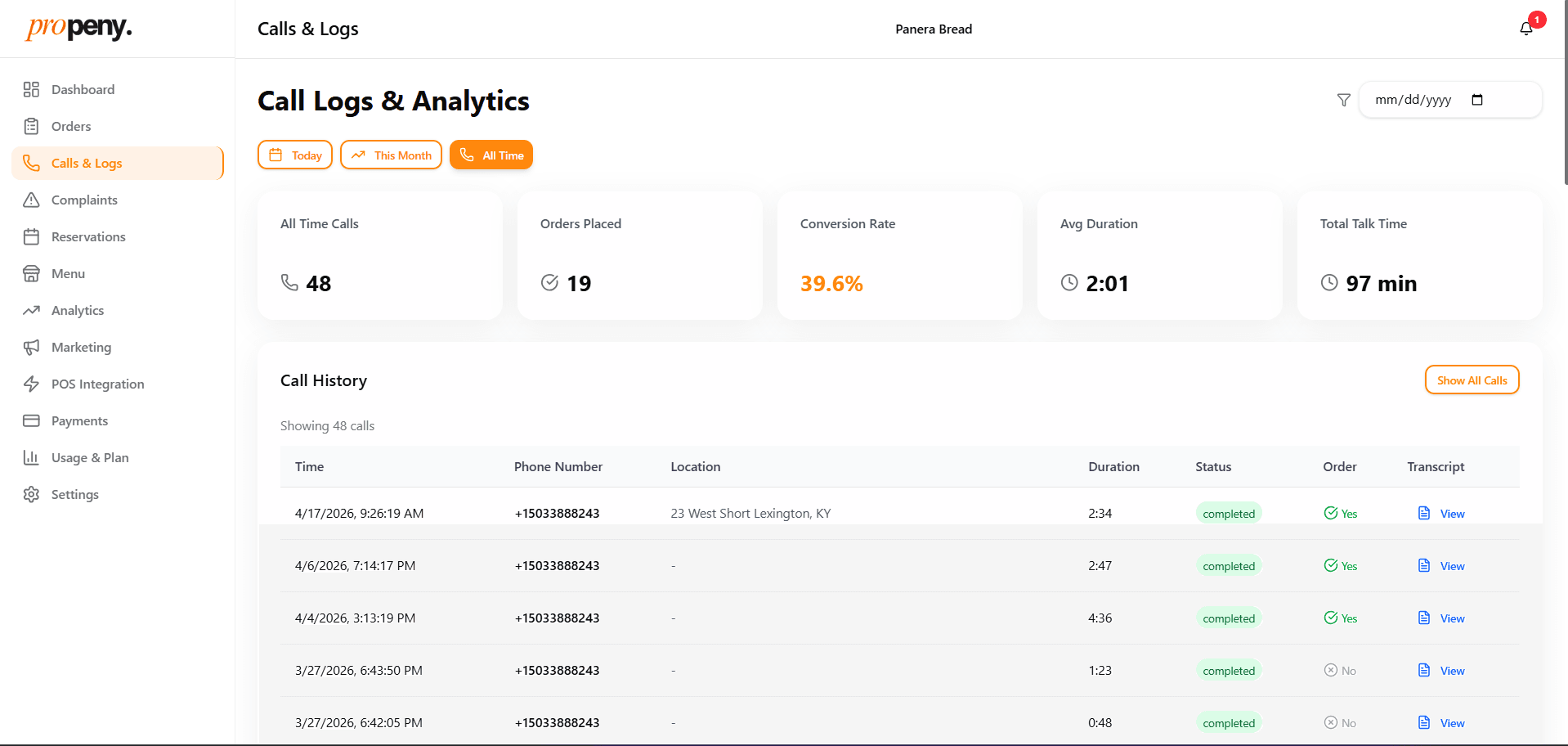Viewport: 1568px width, 746px height.
Task: Go to the Complaints warning icon
Action: click(31, 200)
